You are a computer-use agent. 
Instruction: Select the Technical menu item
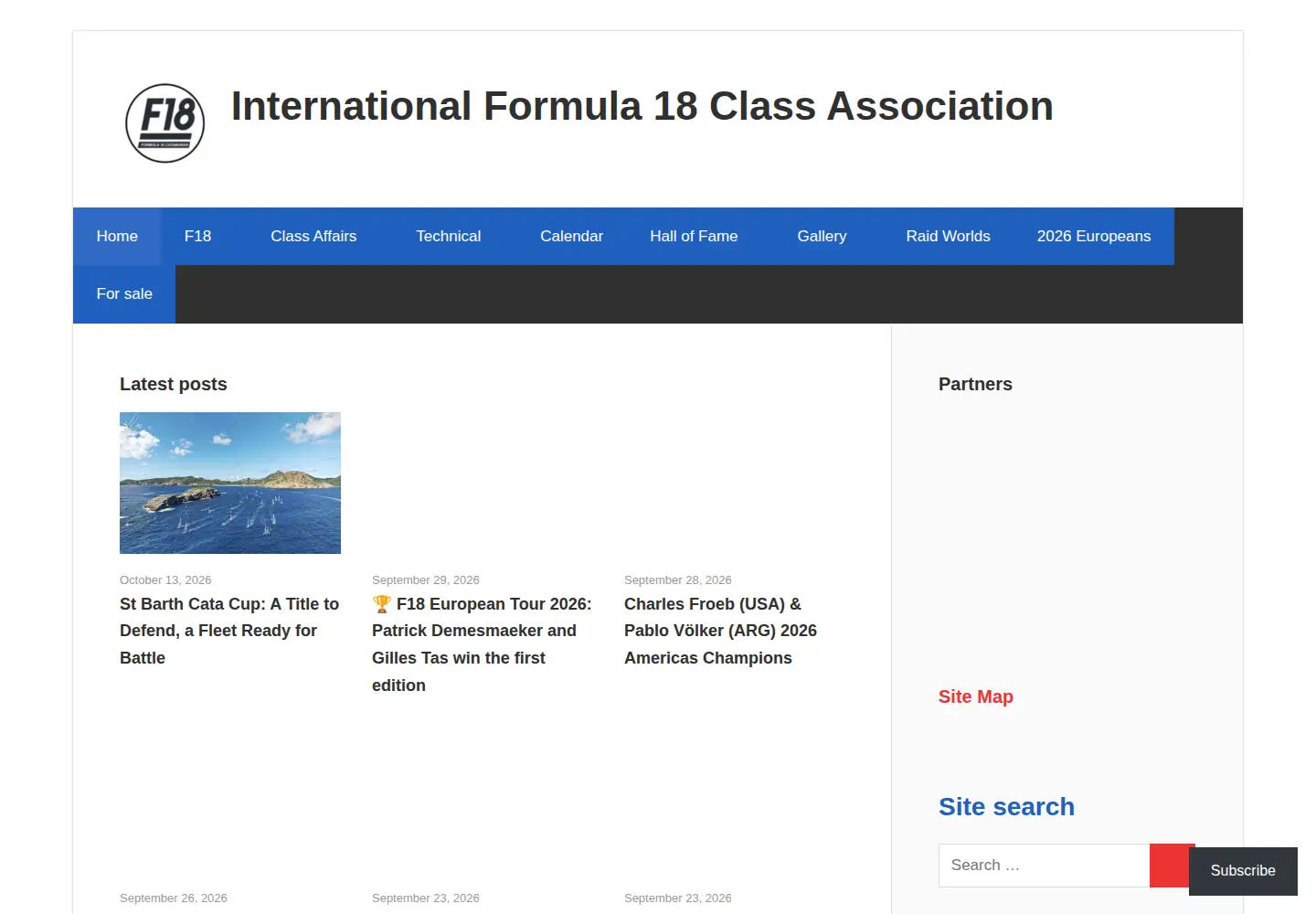coord(448,236)
